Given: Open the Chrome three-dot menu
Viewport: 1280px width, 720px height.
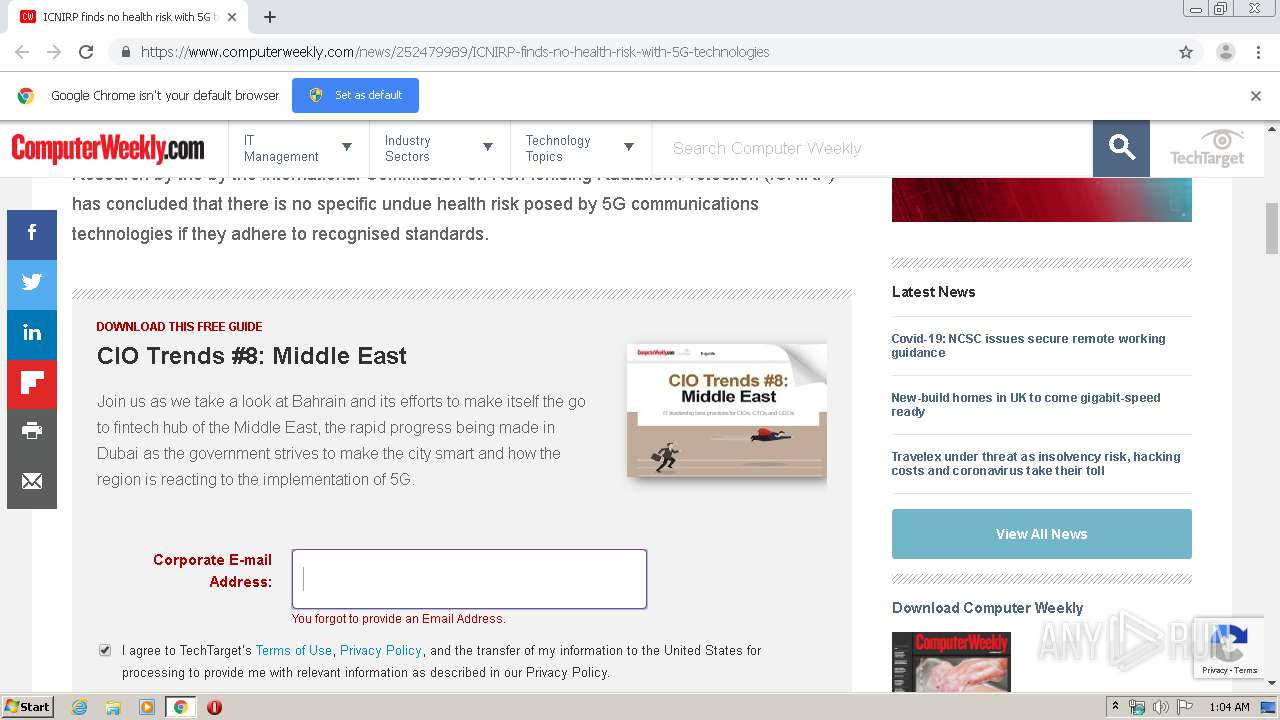Looking at the screenshot, I should pos(1258,52).
